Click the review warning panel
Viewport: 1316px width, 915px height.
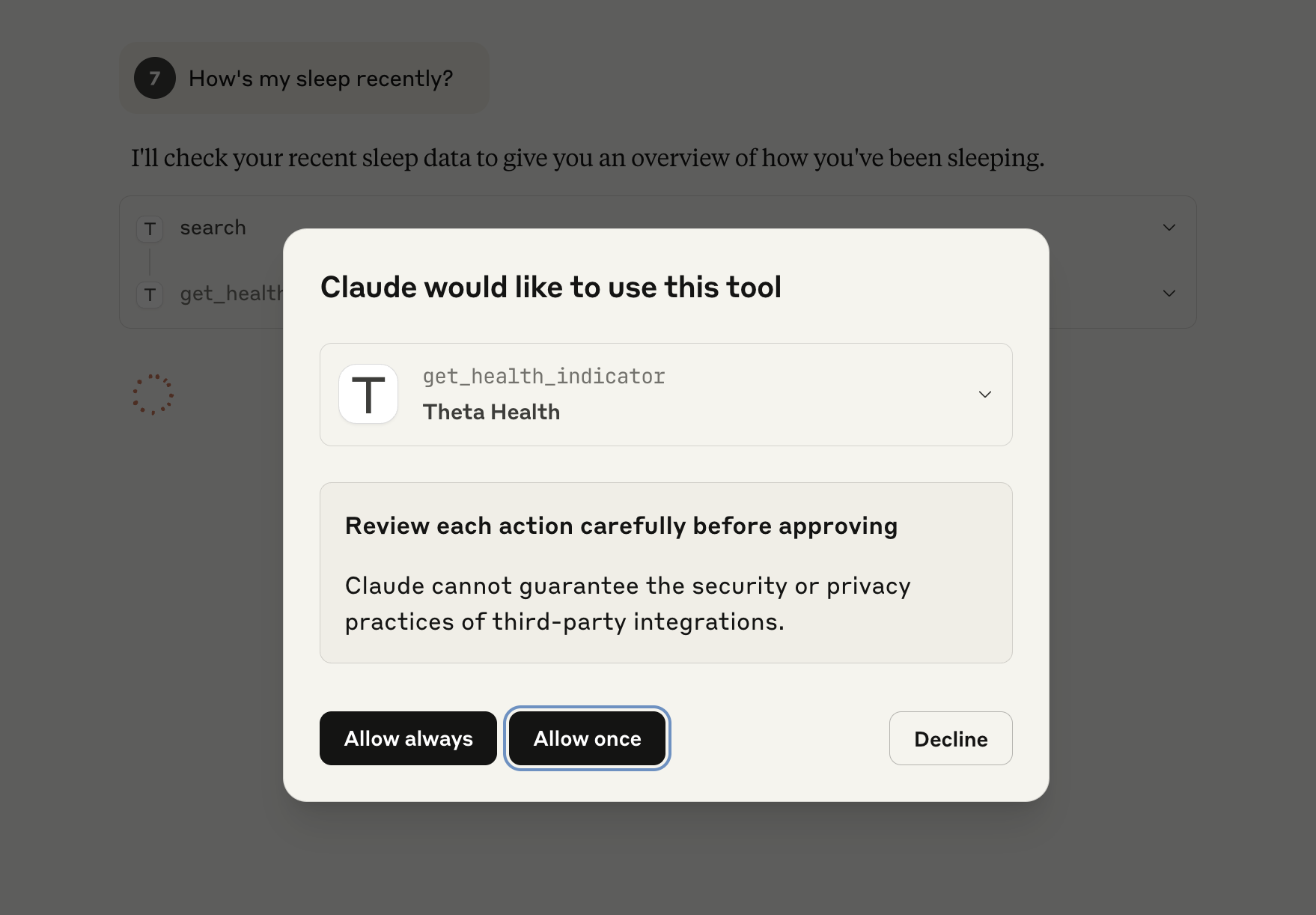(x=665, y=573)
